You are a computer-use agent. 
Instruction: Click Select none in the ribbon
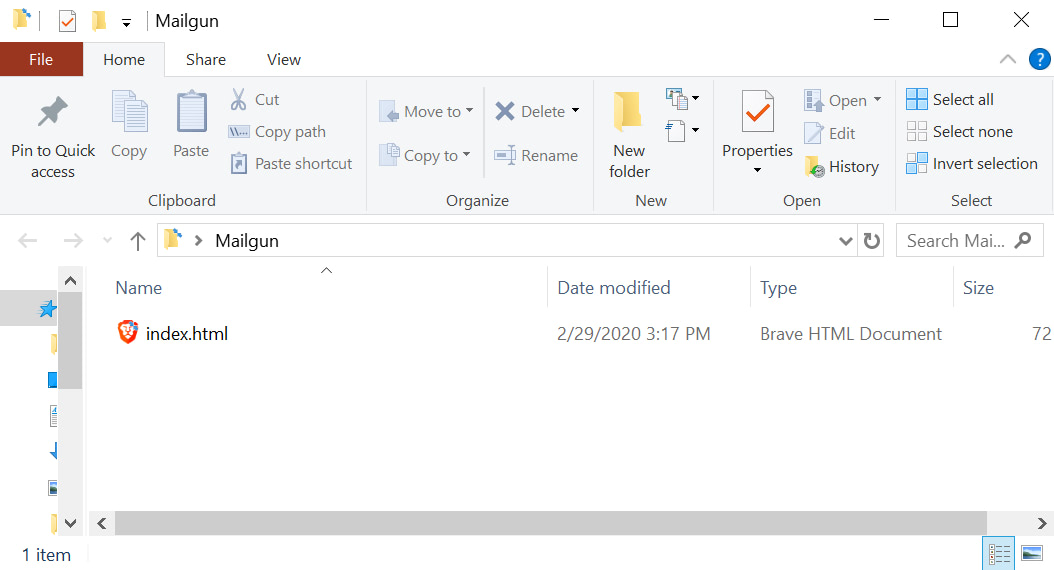960,132
